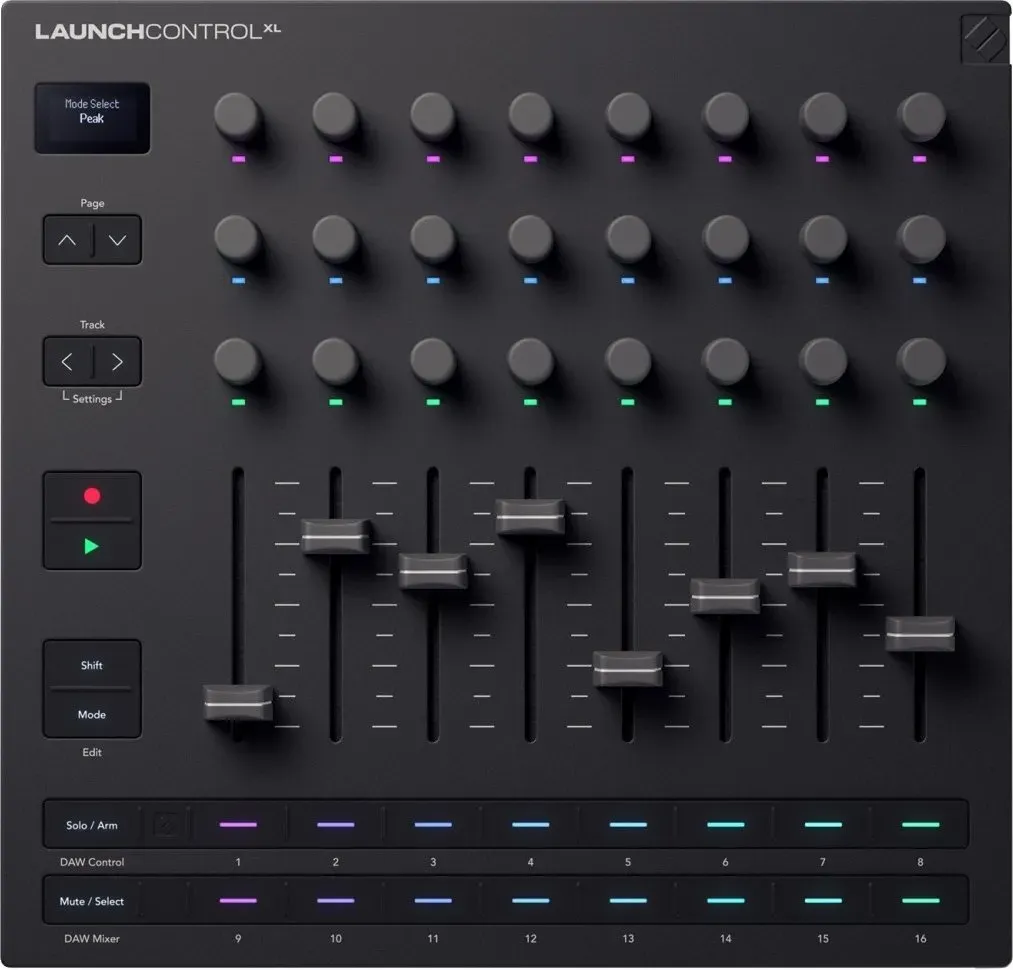Tap pad button numbered 4
This screenshot has width=1013, height=970.
tap(530, 825)
